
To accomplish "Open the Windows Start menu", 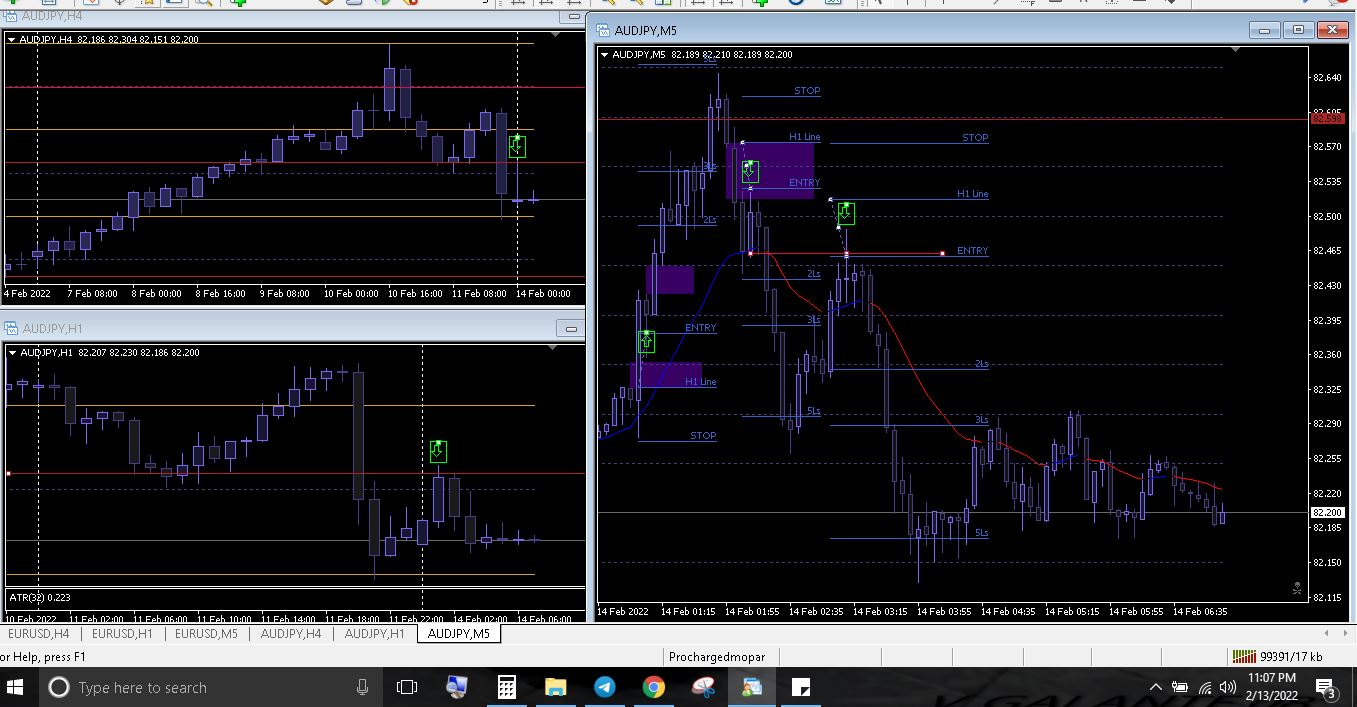I will point(17,687).
